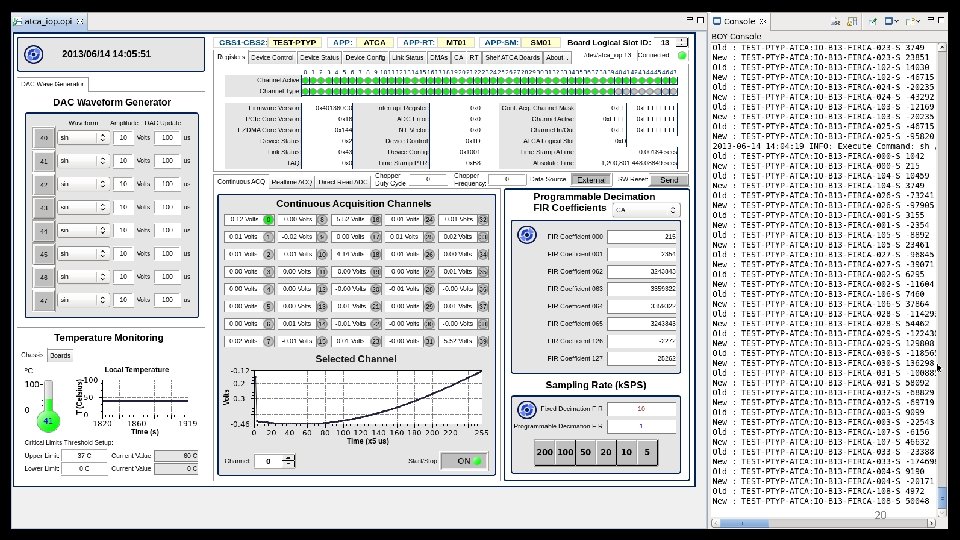Viewport: 960px width, 540px height.
Task: Open the Boards tab in Temperature Monitoring
Action: tap(60, 355)
